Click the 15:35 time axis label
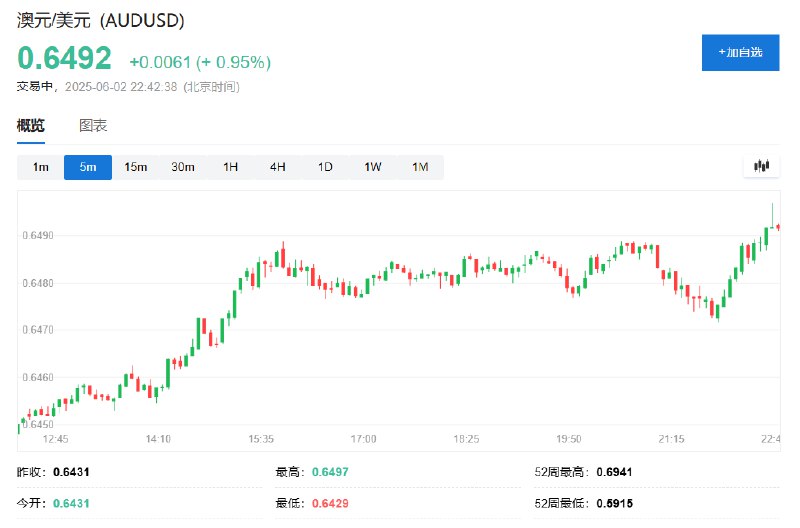This screenshot has height=528, width=800. (261, 439)
